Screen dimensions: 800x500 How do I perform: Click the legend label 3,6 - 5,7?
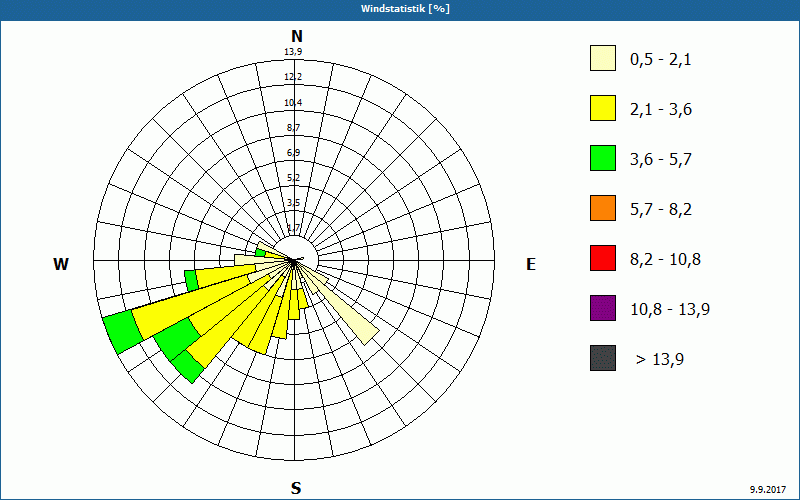coord(661,160)
